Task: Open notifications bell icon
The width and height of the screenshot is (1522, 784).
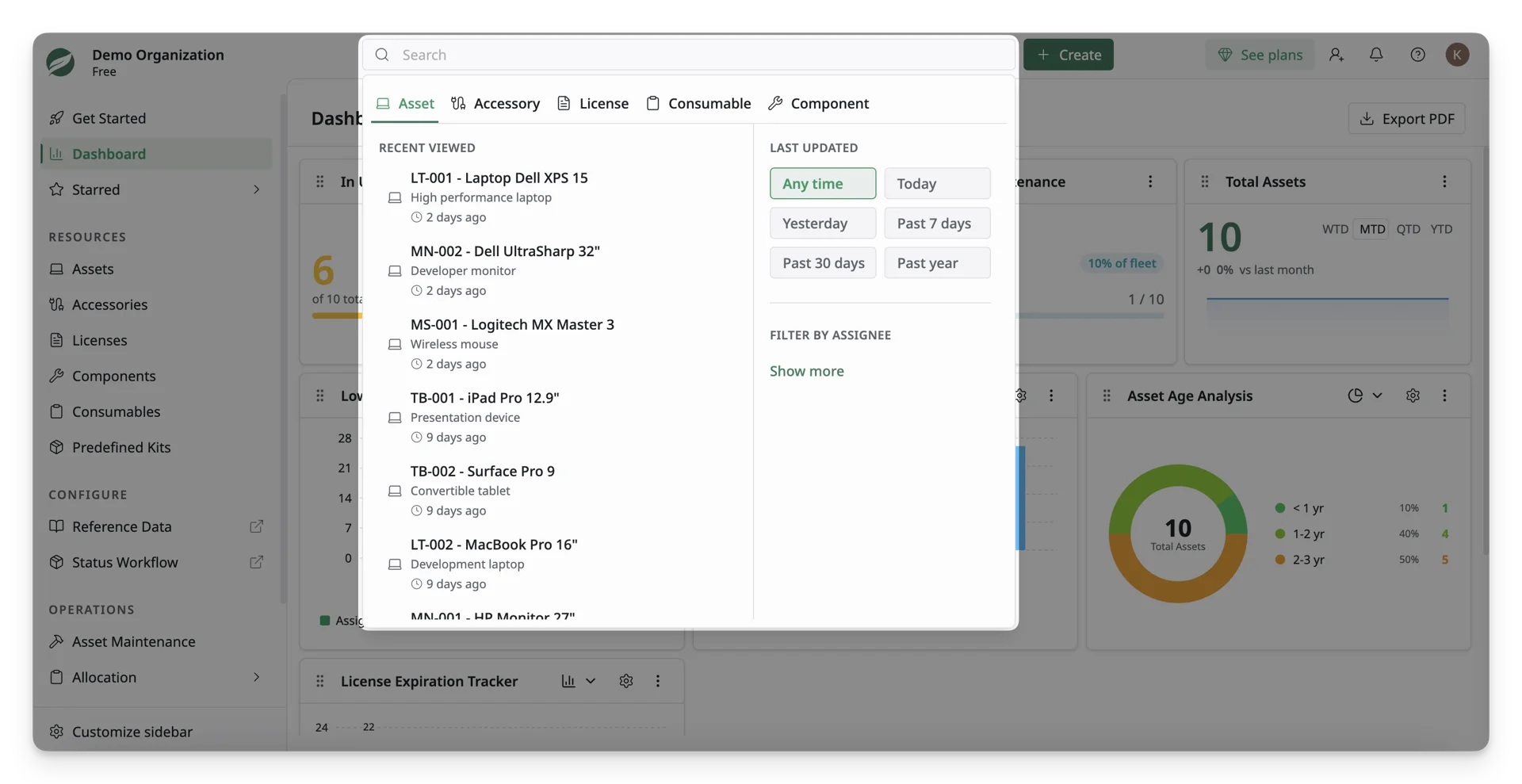Action: [1376, 55]
